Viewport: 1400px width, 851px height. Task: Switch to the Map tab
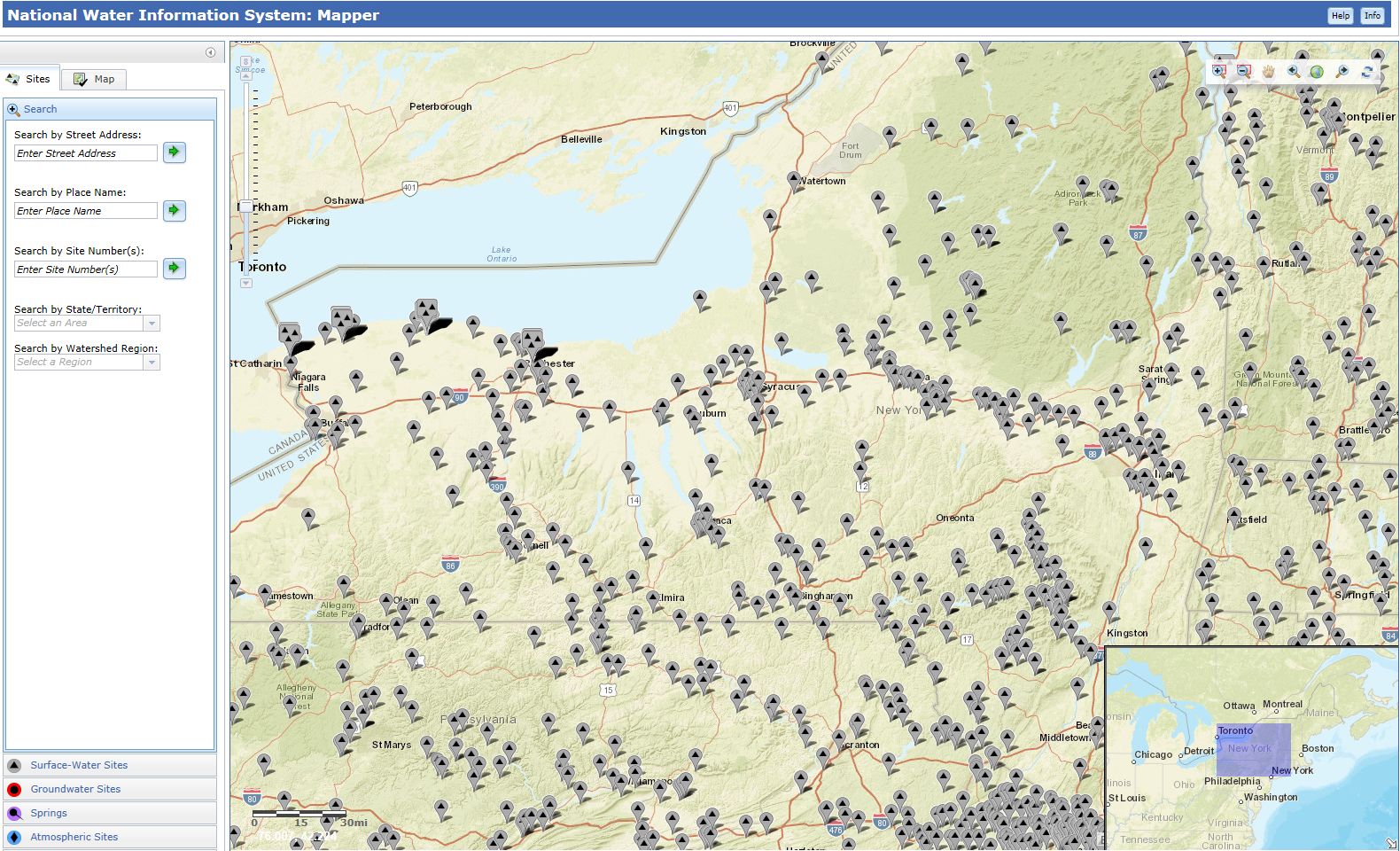[95, 79]
